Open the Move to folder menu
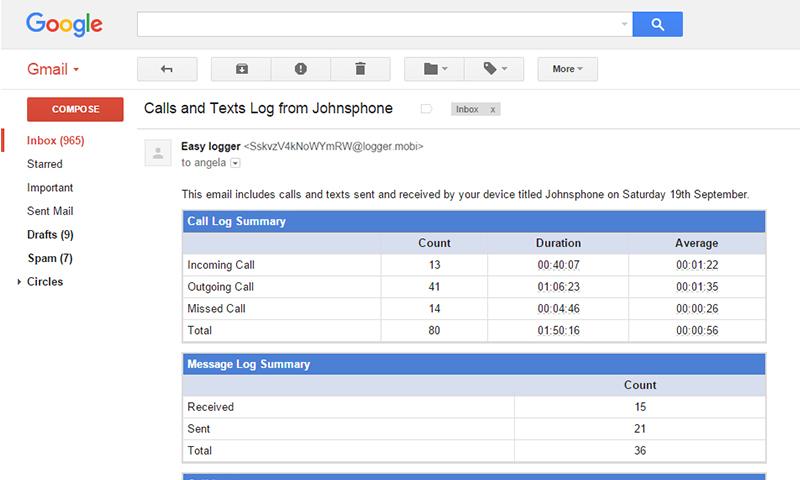 435,69
